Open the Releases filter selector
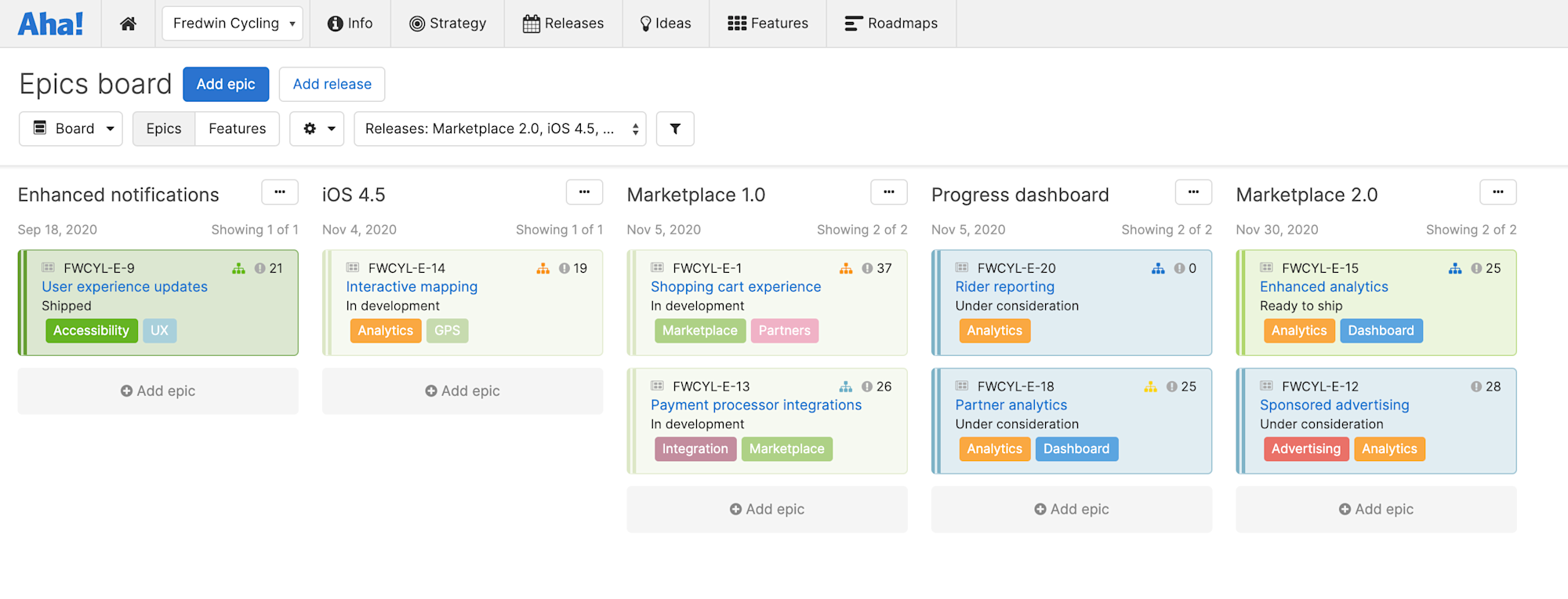 (499, 129)
